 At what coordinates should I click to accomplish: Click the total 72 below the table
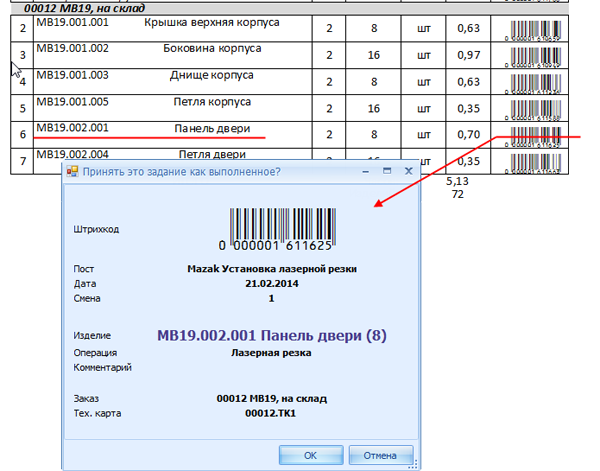click(x=458, y=194)
